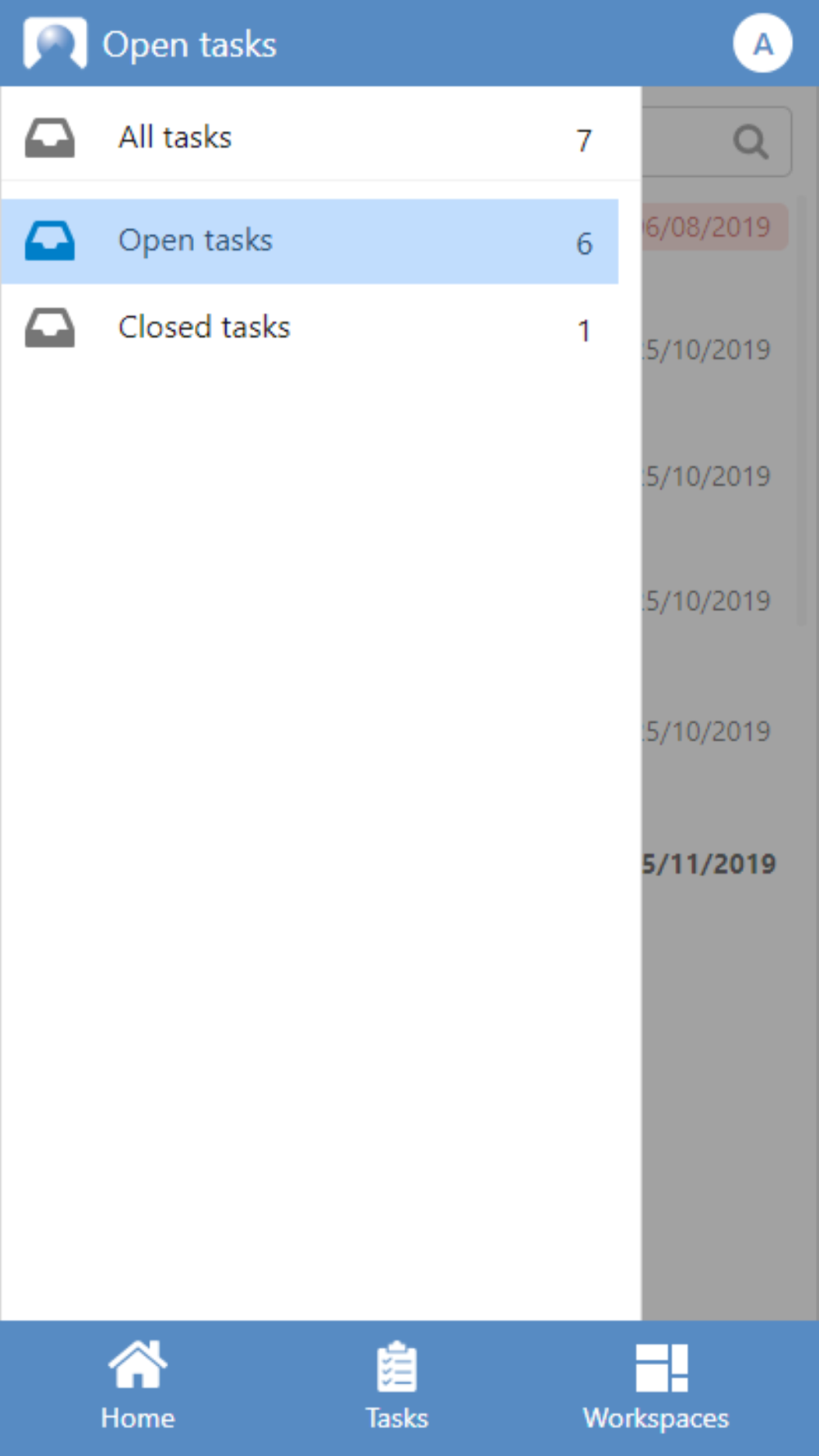
Task: Click the blue Open tasks inbox icon
Action: [50, 241]
